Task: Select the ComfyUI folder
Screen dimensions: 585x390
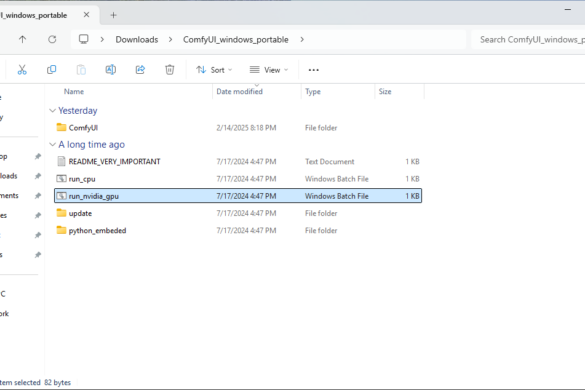Action: point(238,128)
